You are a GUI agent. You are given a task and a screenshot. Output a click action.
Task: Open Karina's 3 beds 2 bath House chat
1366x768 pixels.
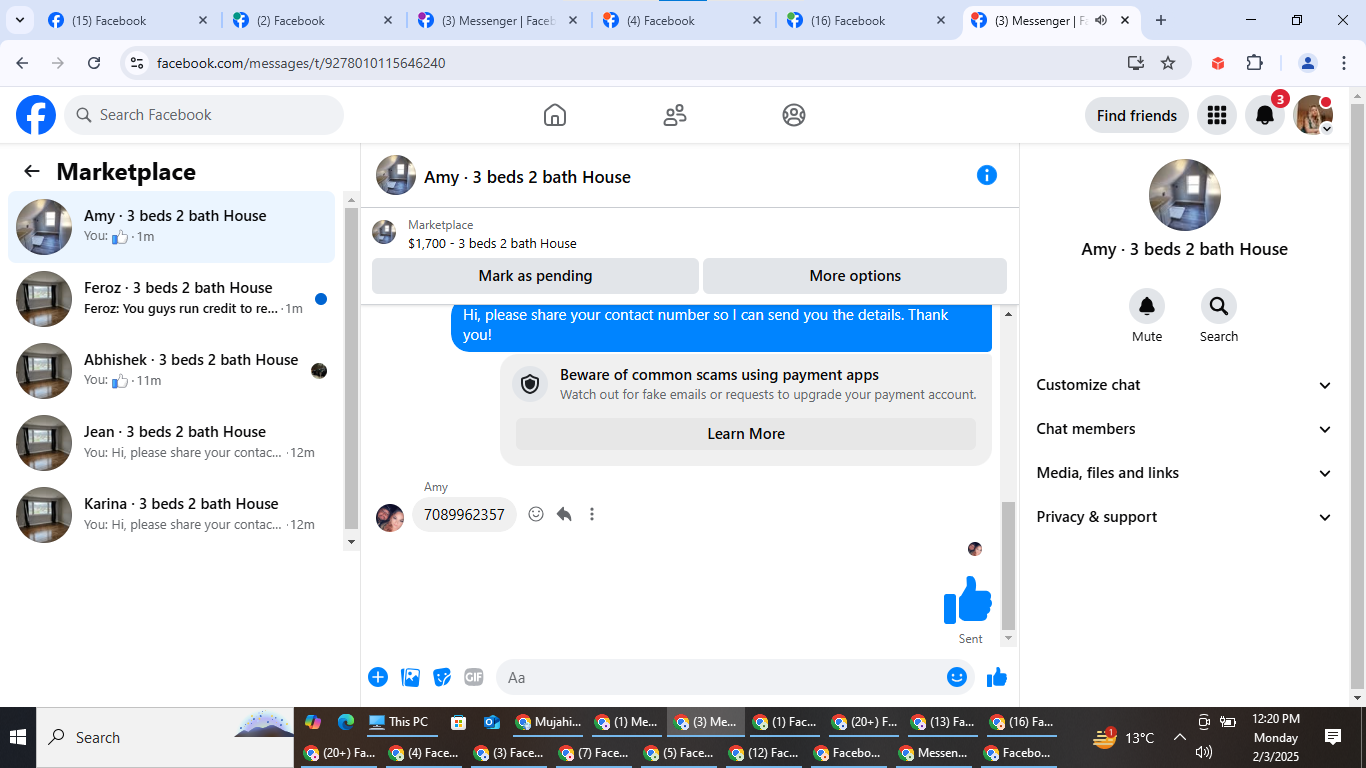coord(172,515)
